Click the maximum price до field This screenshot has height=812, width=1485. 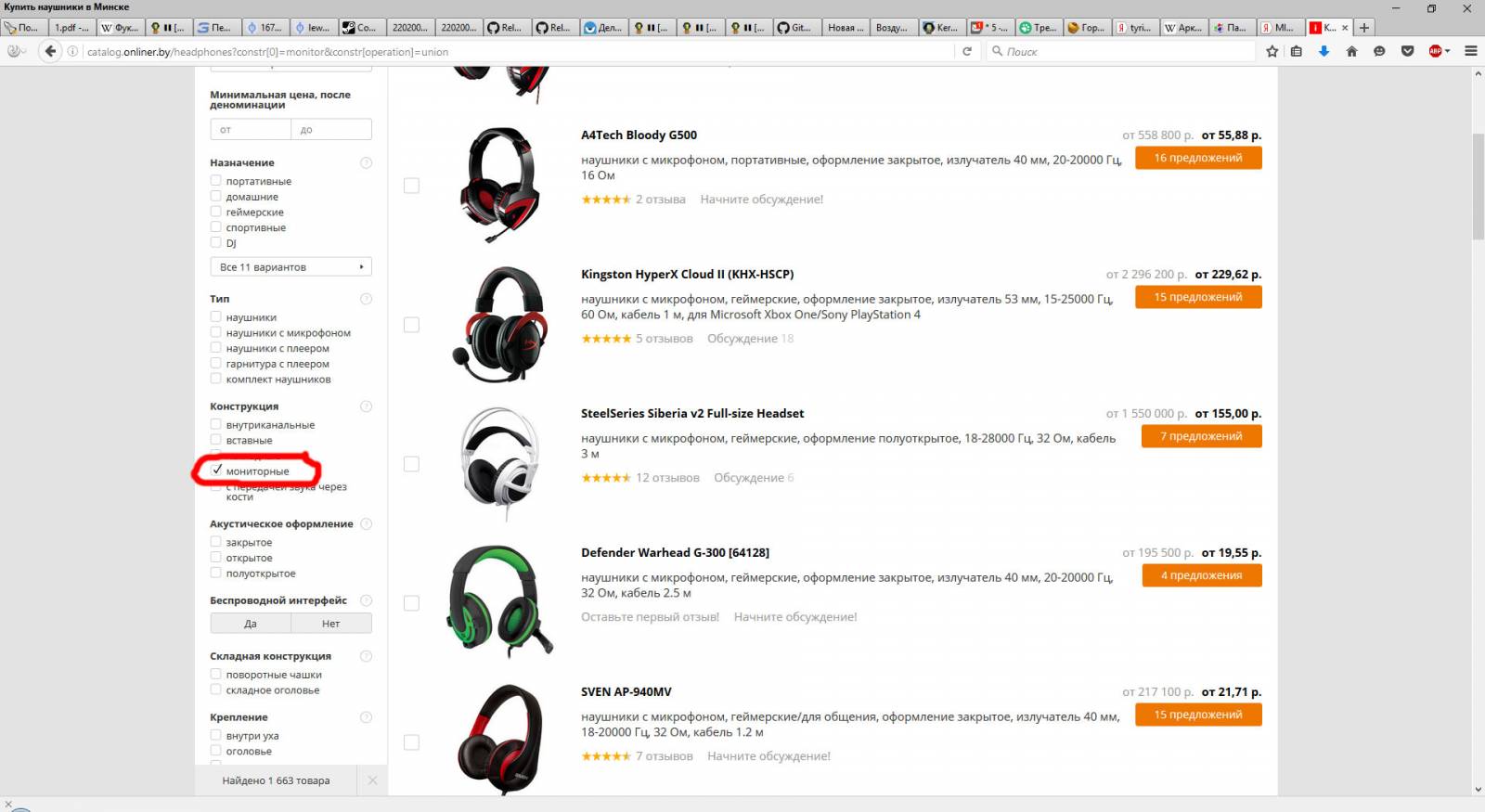coord(331,129)
